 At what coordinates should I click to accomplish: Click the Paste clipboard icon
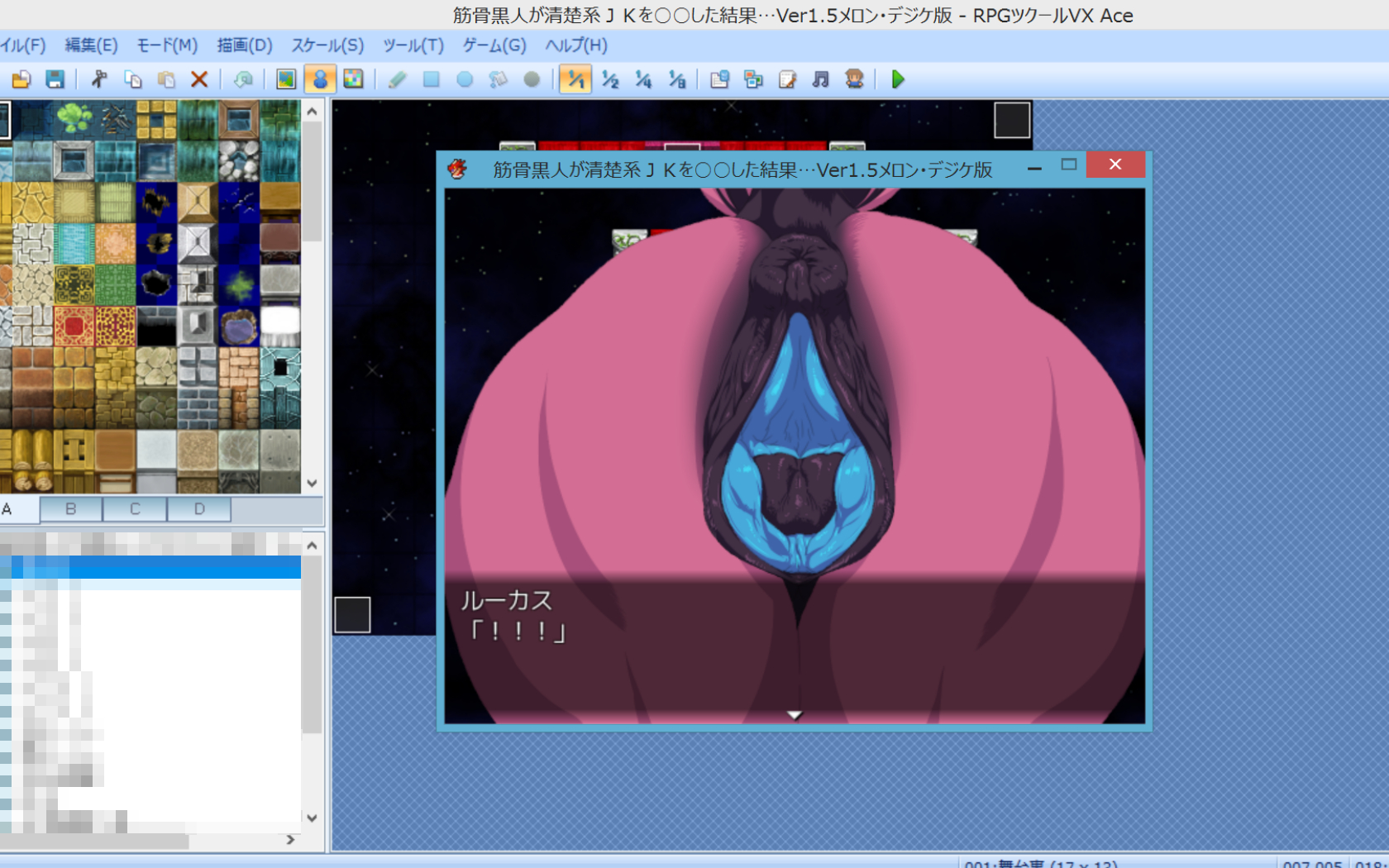(x=166, y=79)
